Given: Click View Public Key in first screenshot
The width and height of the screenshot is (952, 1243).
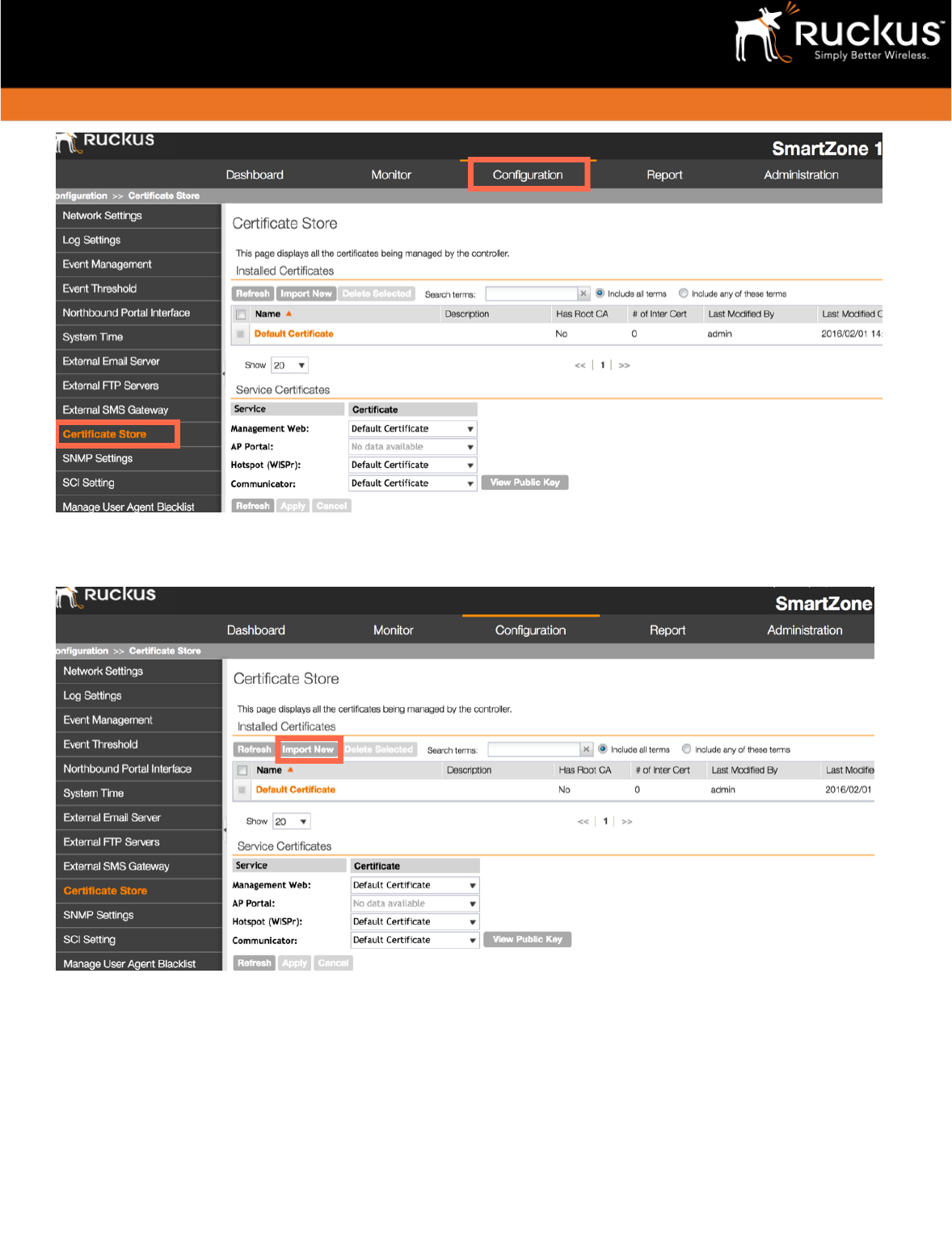Looking at the screenshot, I should tap(525, 482).
